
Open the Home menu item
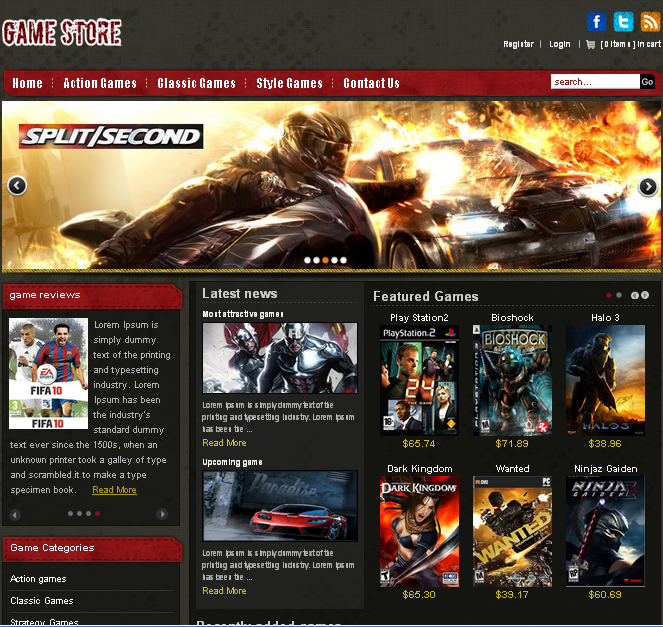27,83
